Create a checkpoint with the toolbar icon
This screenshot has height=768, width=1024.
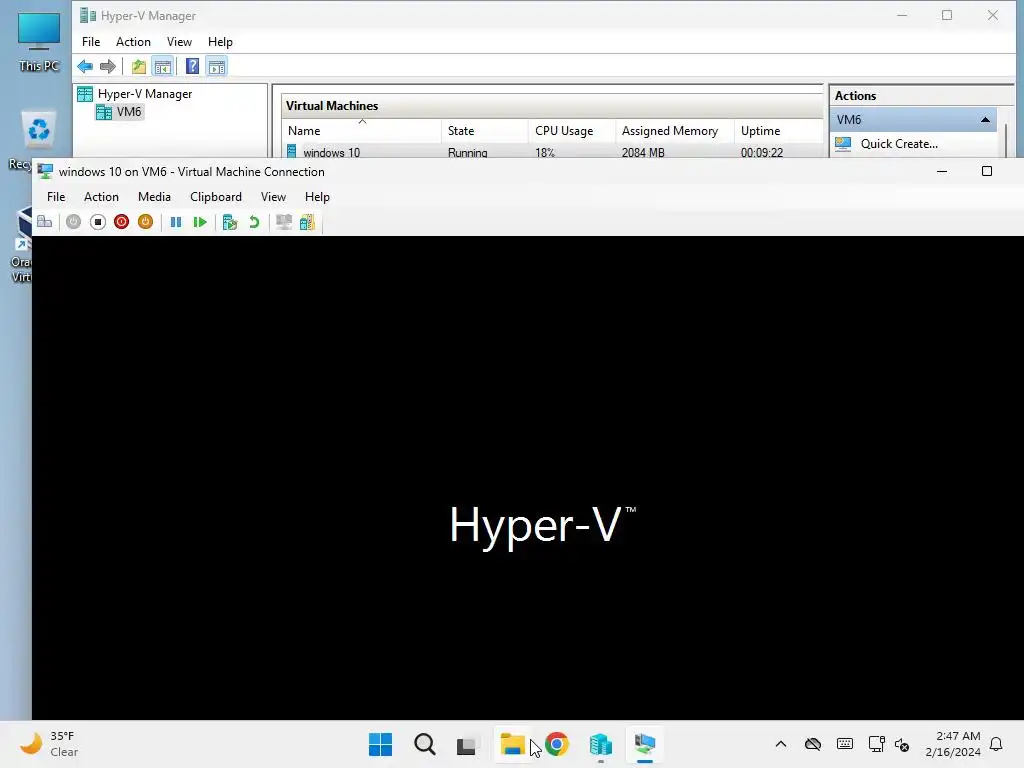click(229, 222)
